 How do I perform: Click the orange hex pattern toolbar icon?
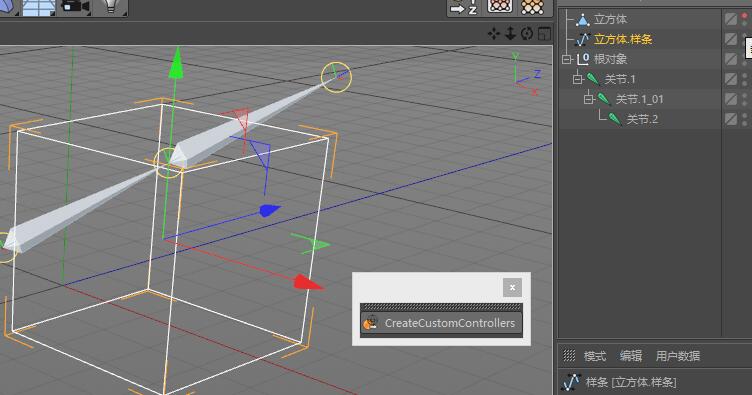tap(532, 7)
